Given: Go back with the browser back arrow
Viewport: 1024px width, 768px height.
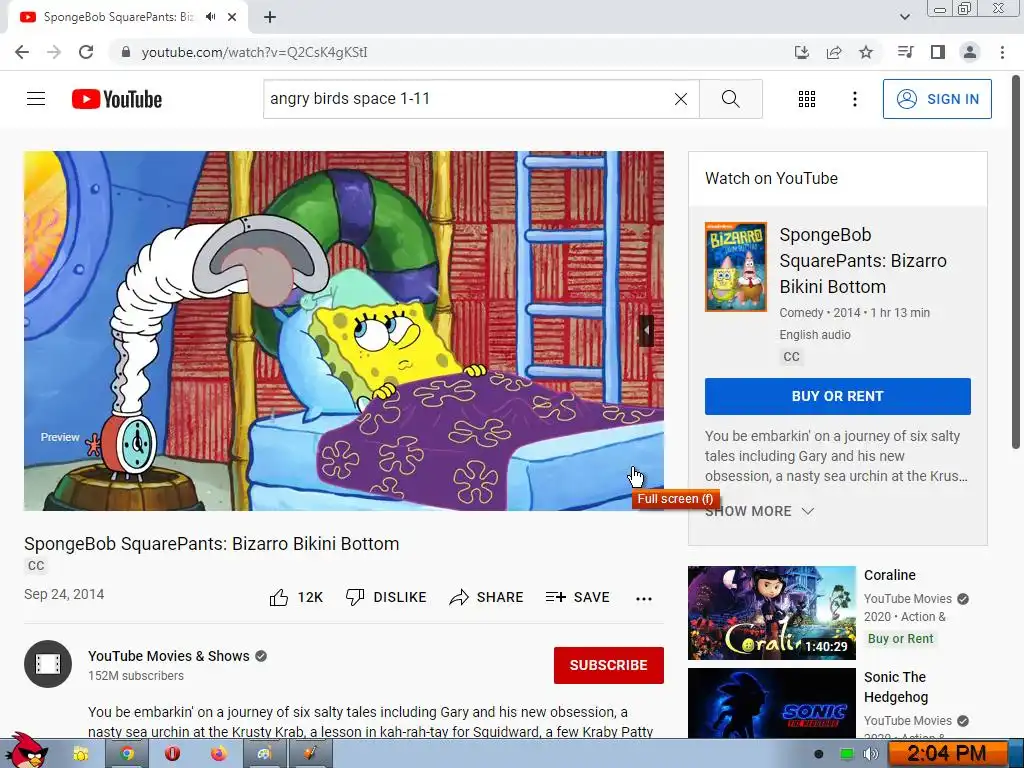Looking at the screenshot, I should pyautogui.click(x=22, y=52).
